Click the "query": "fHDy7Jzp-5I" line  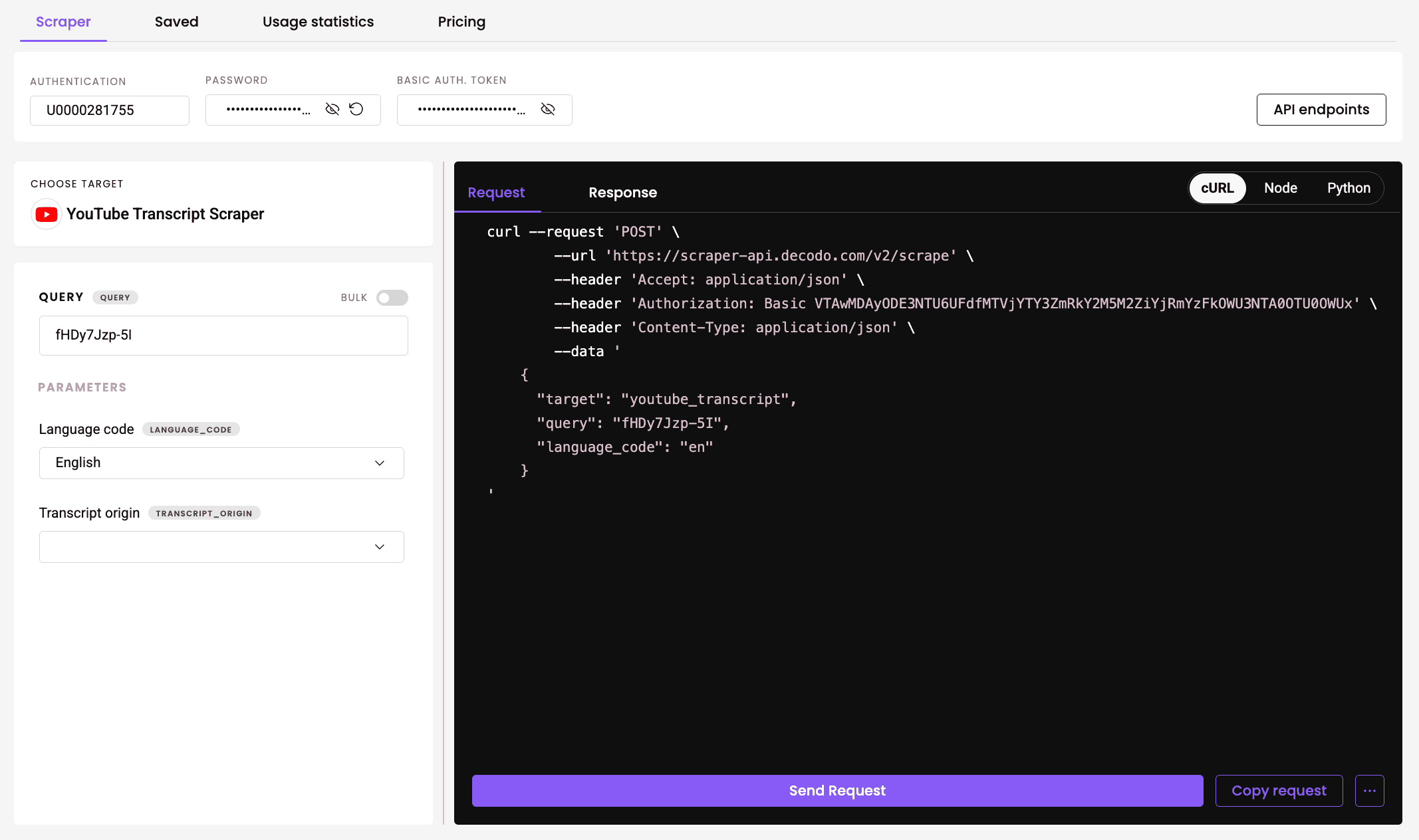(x=633, y=423)
